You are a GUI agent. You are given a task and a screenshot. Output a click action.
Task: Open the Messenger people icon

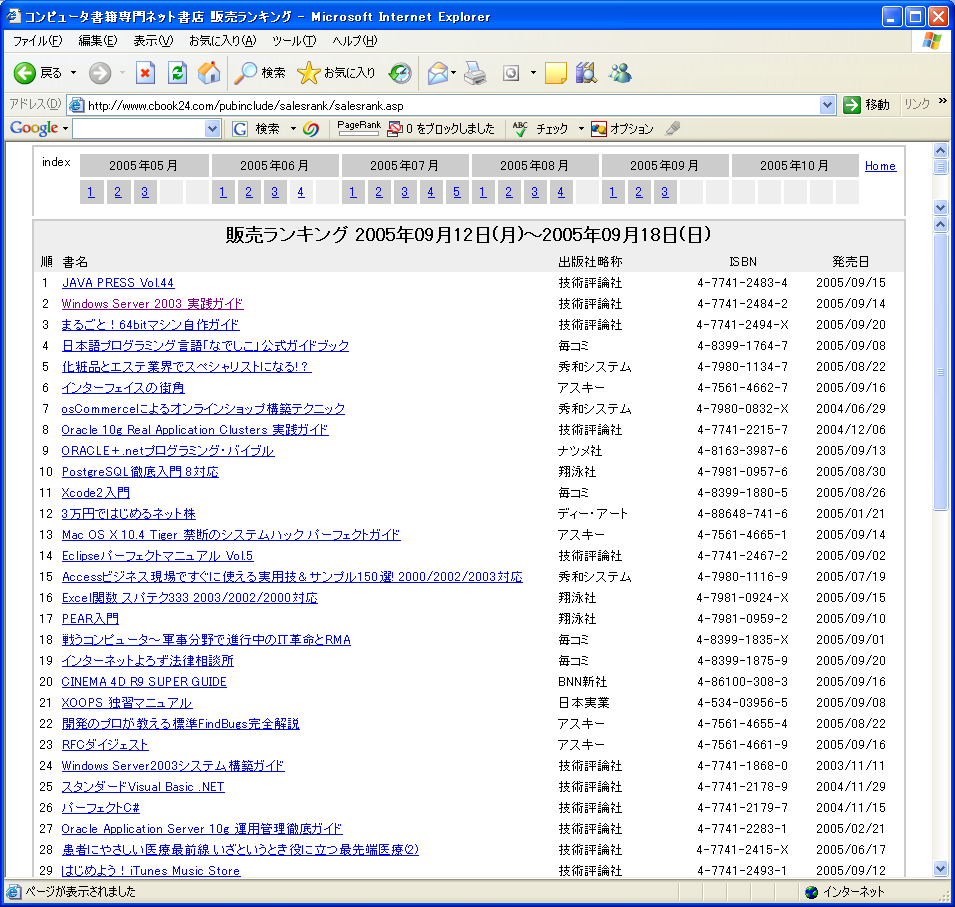click(x=620, y=74)
